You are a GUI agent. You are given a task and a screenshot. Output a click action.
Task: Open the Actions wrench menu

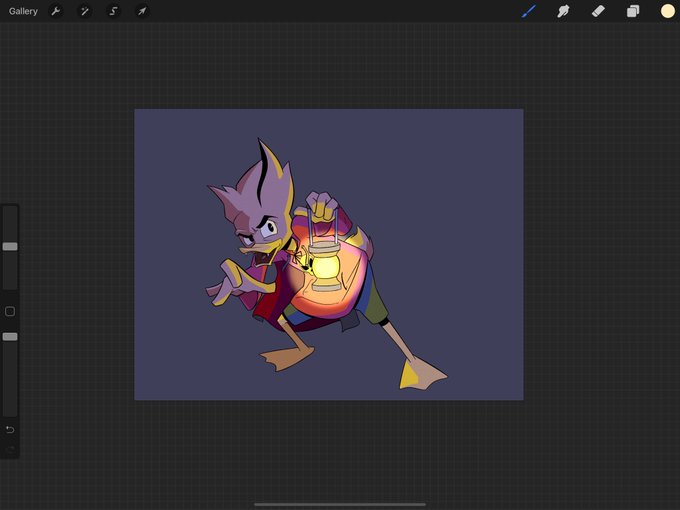(x=56, y=11)
